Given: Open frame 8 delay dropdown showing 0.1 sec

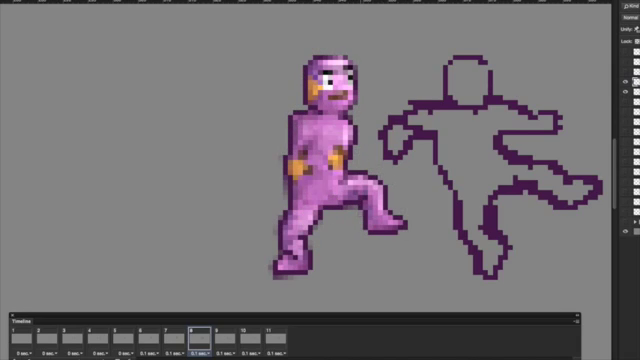Looking at the screenshot, I should click(x=200, y=353).
